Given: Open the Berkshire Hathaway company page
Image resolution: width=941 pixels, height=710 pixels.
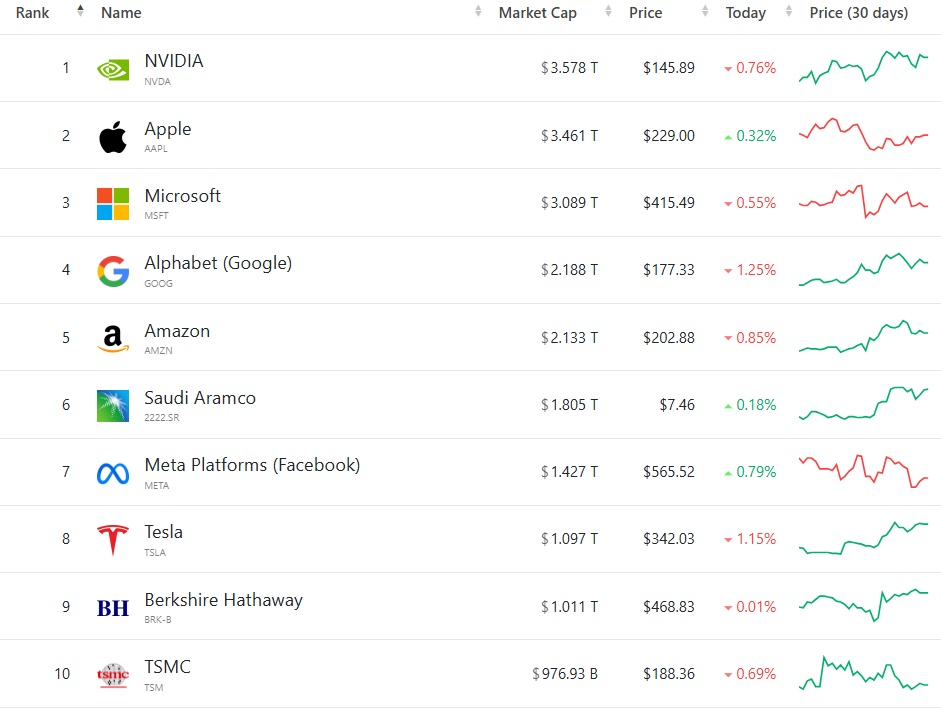Looking at the screenshot, I should [x=223, y=600].
